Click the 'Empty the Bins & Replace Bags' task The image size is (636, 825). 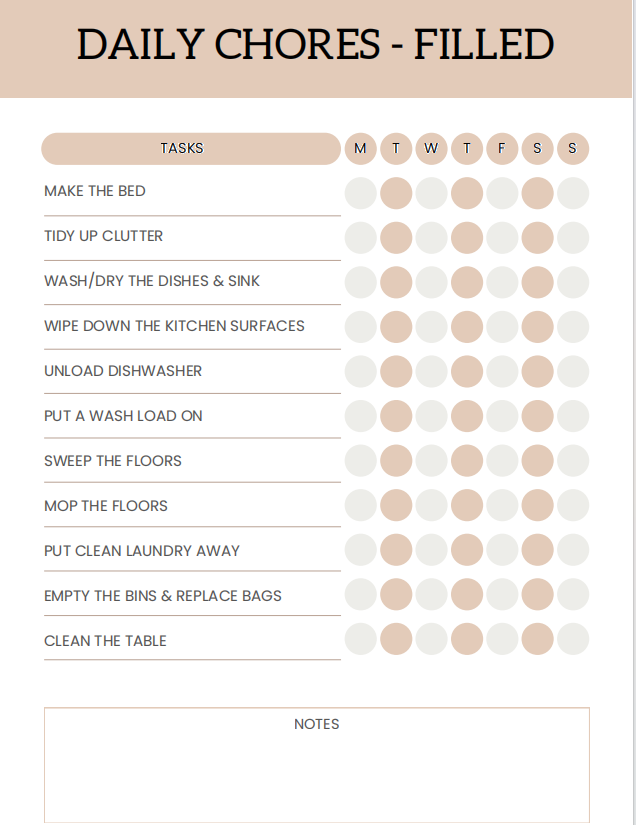tap(163, 596)
